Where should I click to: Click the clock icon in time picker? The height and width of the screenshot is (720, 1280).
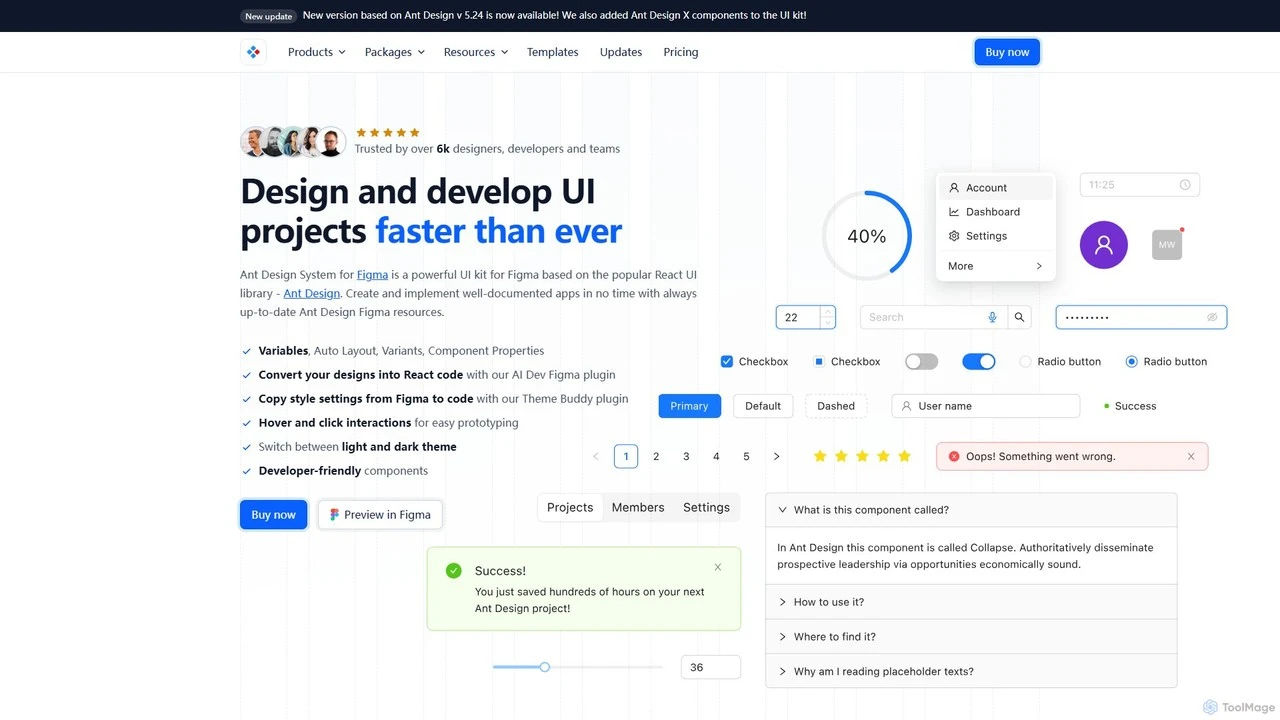(x=1185, y=185)
